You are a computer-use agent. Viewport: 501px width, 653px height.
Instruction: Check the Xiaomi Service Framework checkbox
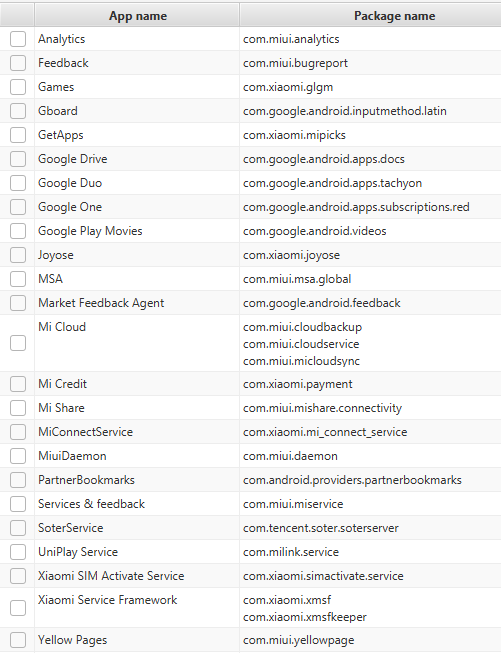point(18,608)
